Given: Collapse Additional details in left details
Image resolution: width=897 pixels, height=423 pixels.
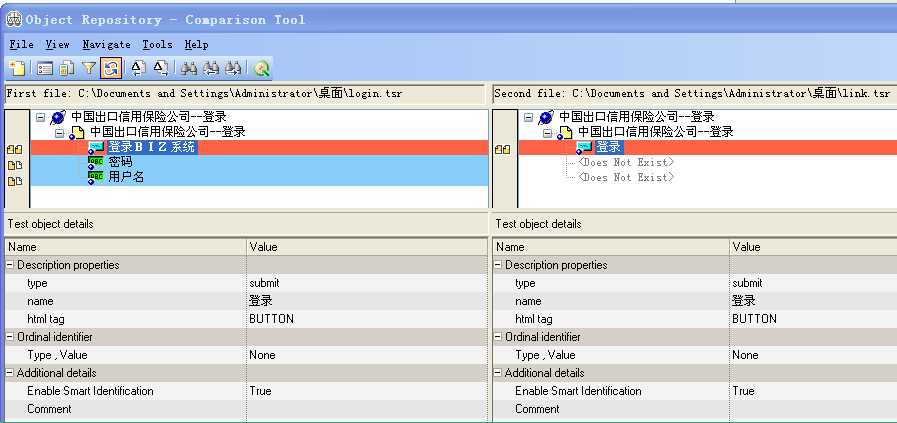Looking at the screenshot, I should 10,373.
